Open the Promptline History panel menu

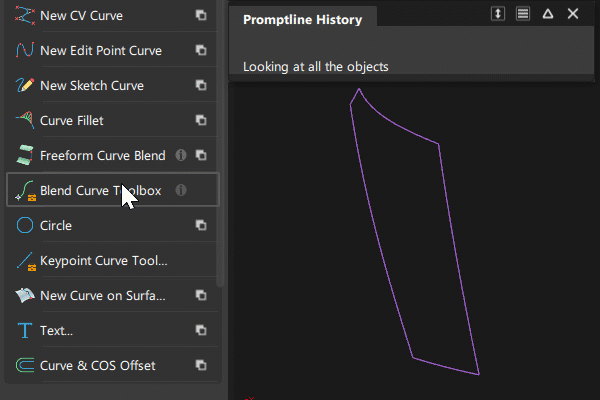[523, 14]
